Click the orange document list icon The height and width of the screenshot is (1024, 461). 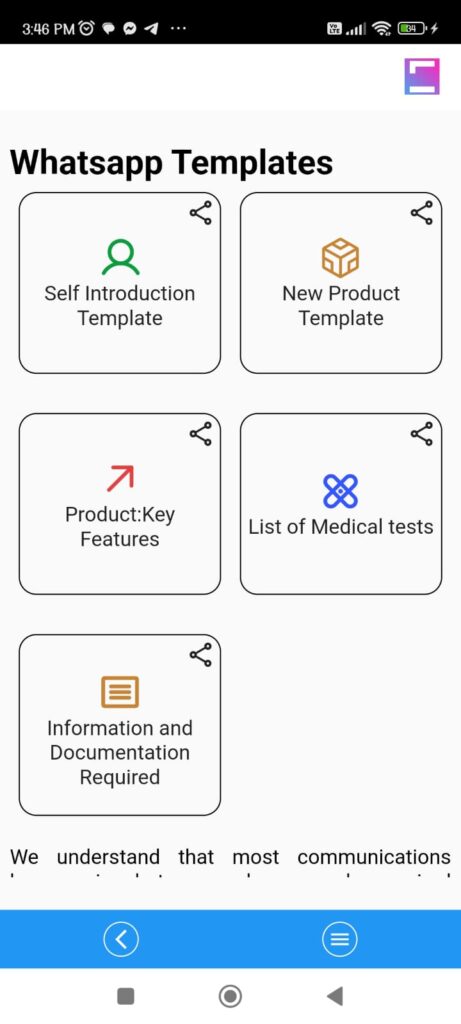120,692
